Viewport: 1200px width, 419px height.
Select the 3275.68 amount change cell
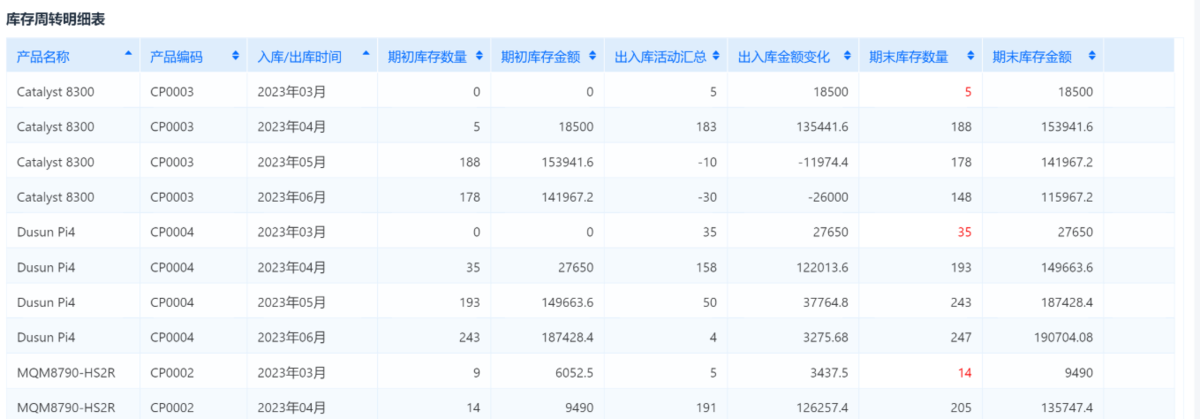point(826,337)
